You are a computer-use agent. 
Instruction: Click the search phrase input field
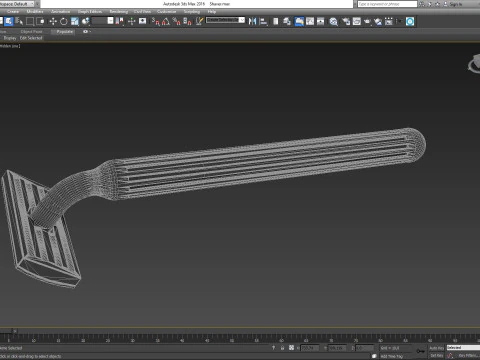click(387, 4)
